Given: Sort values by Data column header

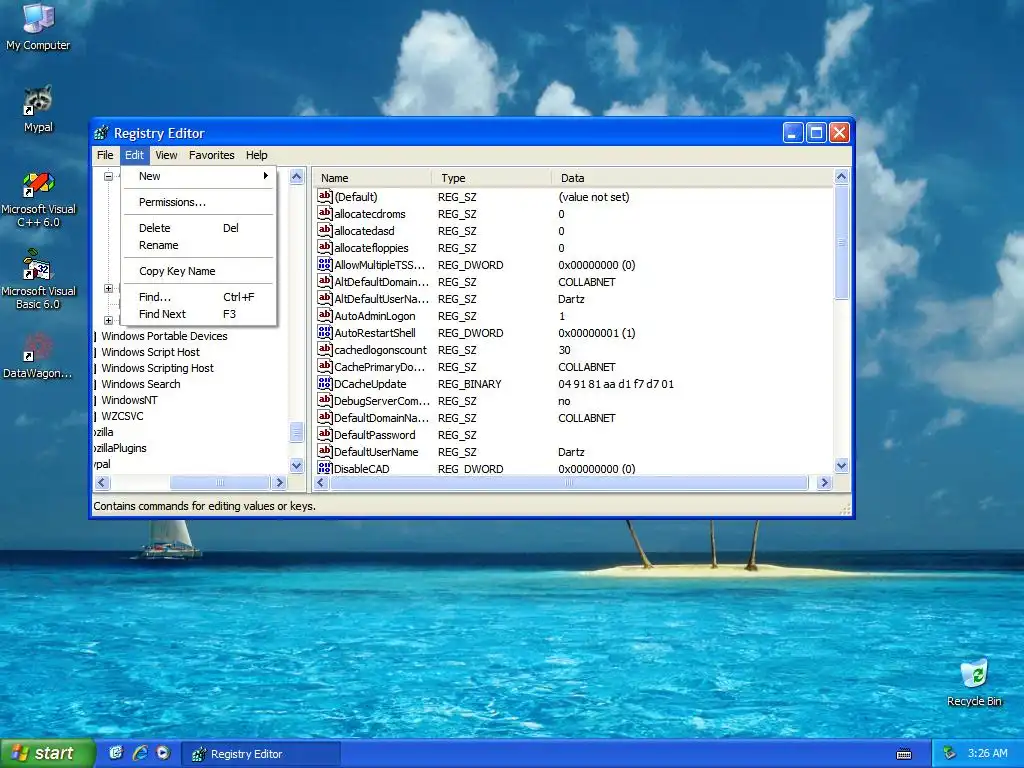Looking at the screenshot, I should [x=692, y=178].
